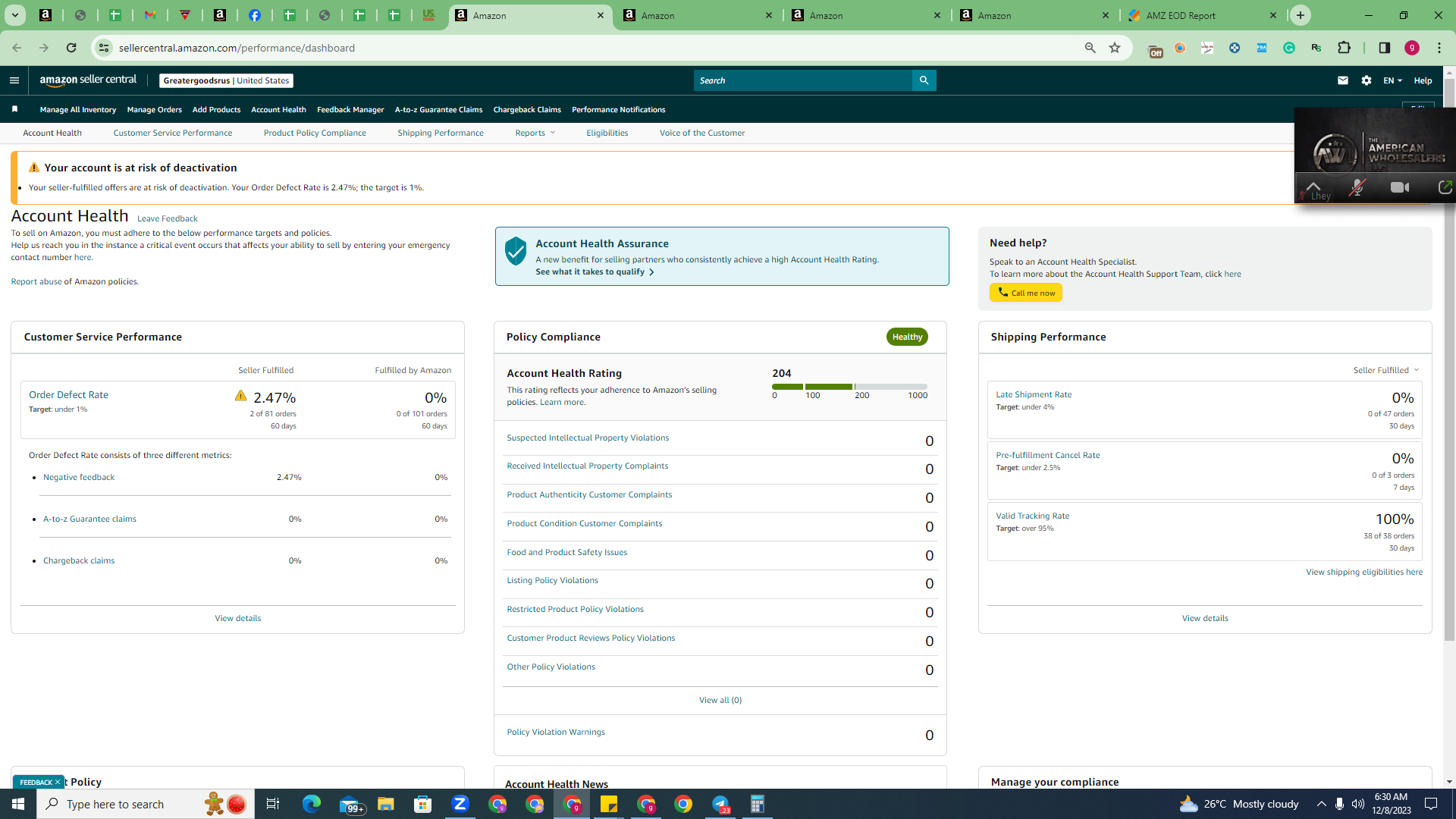Click the bookmark flag icon in navigation bar
This screenshot has width=1456, height=819.
[x=14, y=109]
